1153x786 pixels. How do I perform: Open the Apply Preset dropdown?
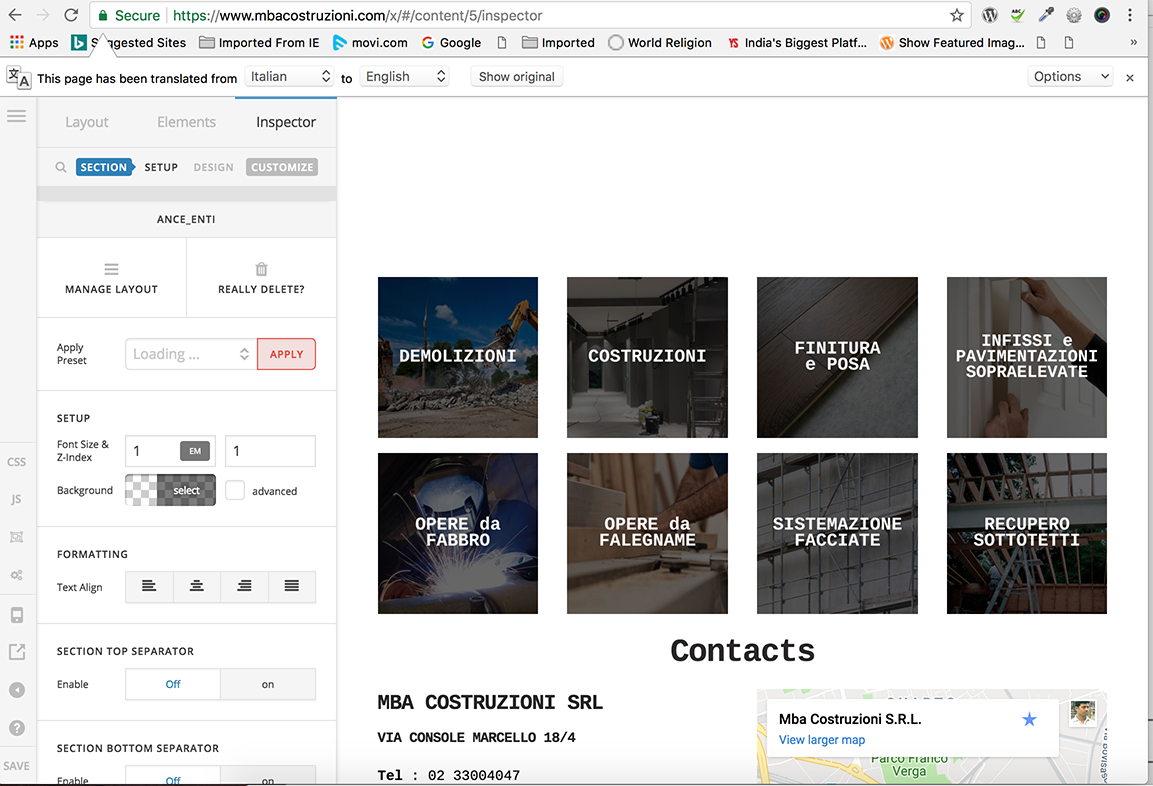pos(190,354)
